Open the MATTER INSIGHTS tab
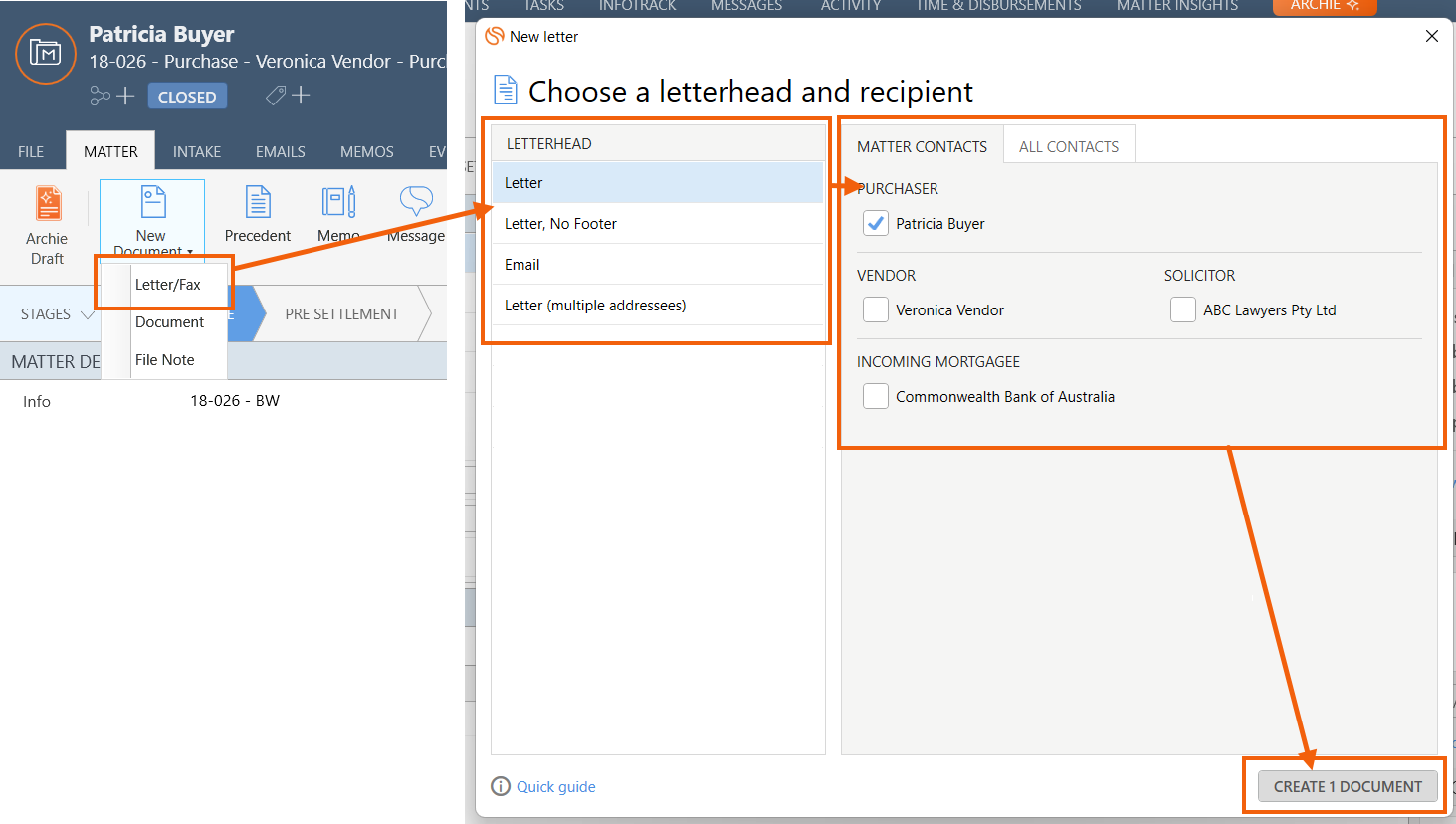 point(1177,6)
